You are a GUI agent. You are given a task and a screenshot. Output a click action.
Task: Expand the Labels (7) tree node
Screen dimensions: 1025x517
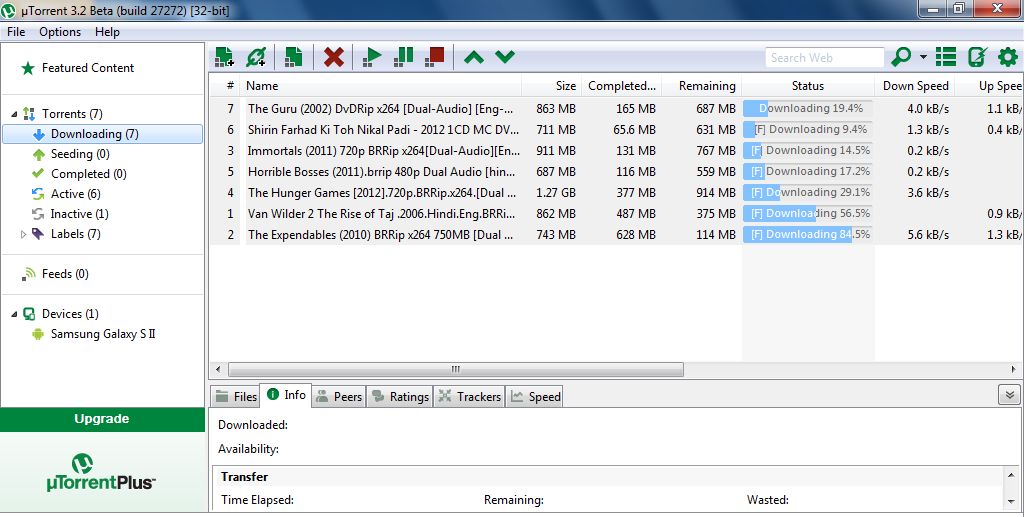click(x=24, y=234)
